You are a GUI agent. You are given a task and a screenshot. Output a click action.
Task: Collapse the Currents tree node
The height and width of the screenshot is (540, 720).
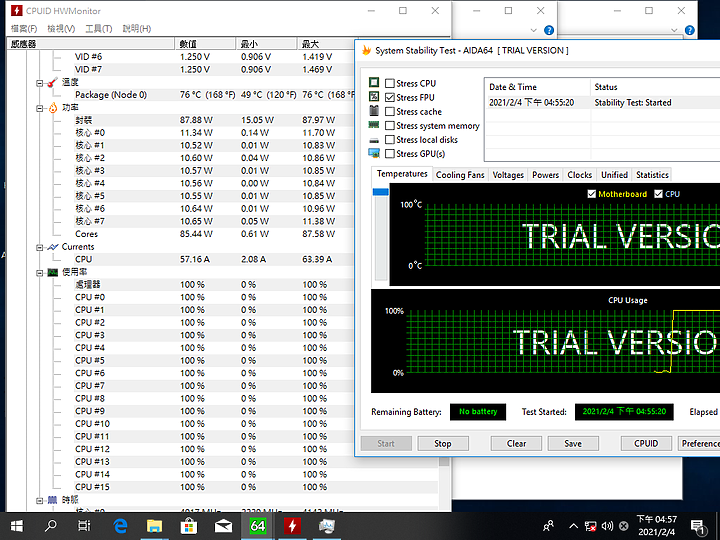point(39,248)
